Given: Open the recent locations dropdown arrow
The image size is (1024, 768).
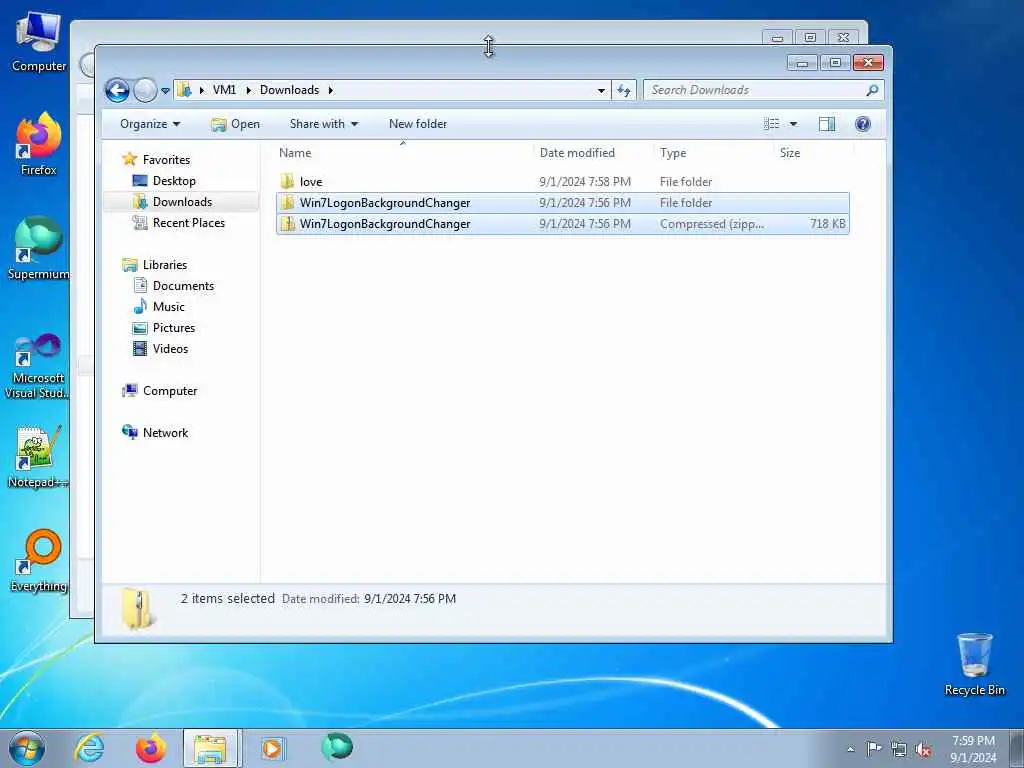Looking at the screenshot, I should (165, 91).
